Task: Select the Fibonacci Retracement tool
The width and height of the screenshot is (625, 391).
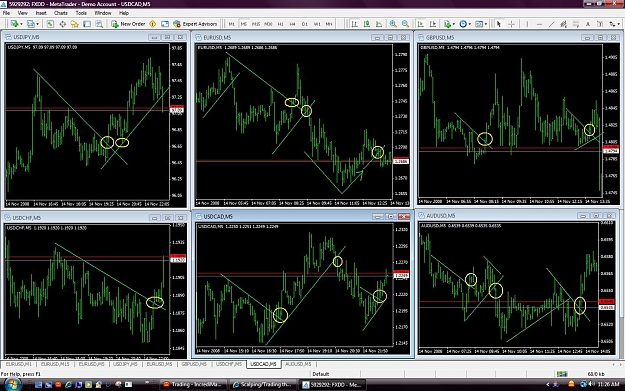Action: (576, 24)
